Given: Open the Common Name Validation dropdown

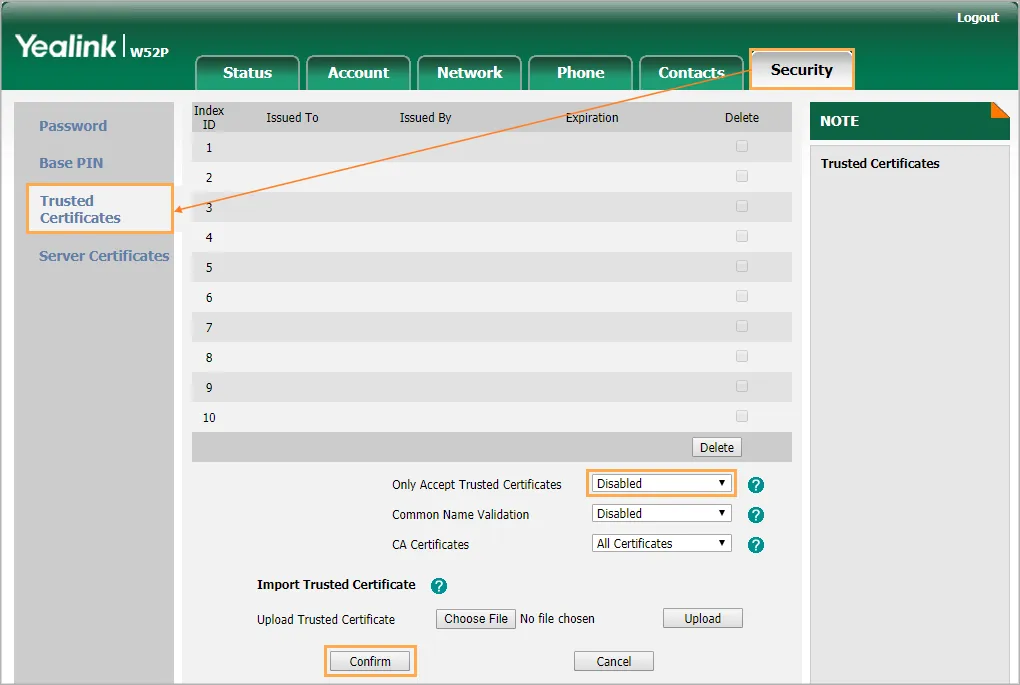Looking at the screenshot, I should pyautogui.click(x=661, y=513).
